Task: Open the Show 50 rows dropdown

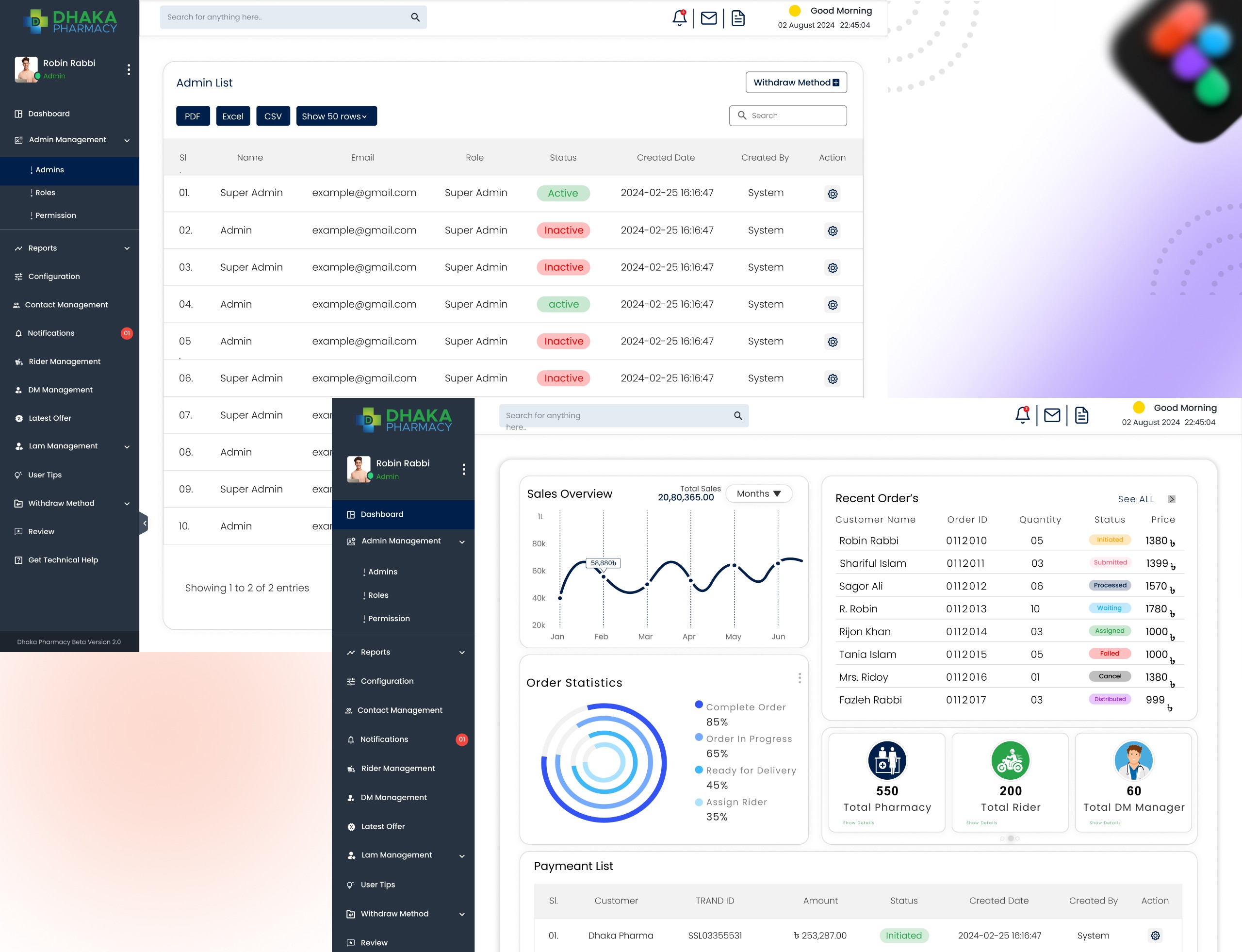Action: pos(336,116)
